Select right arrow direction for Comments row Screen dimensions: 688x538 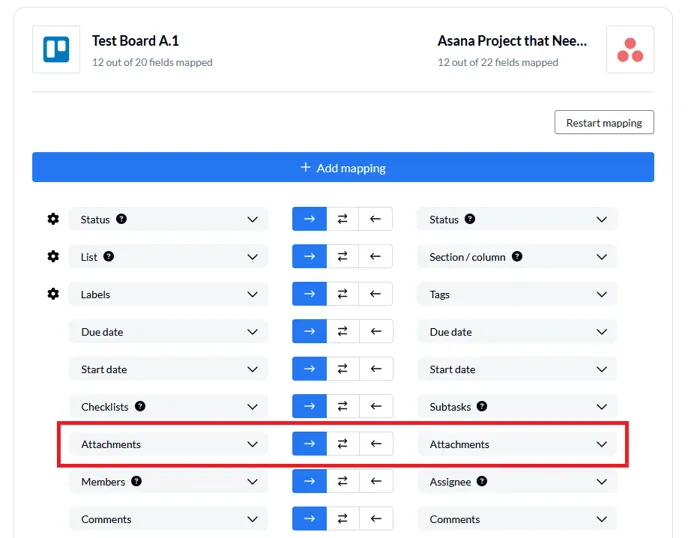pyautogui.click(x=309, y=519)
